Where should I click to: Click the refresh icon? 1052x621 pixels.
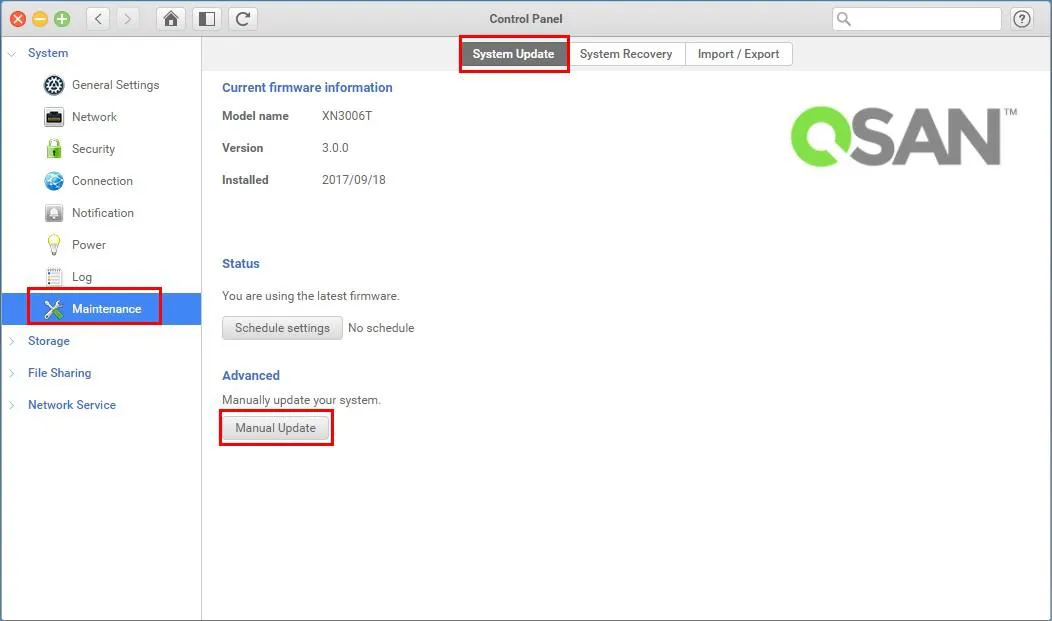(x=243, y=19)
